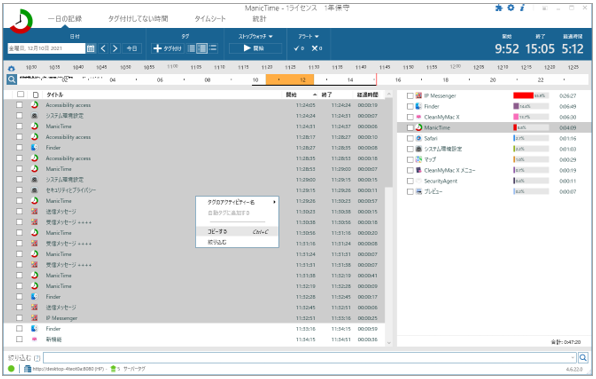Switch to the 一日の記録 tab
The image size is (596, 379).
point(65,19)
